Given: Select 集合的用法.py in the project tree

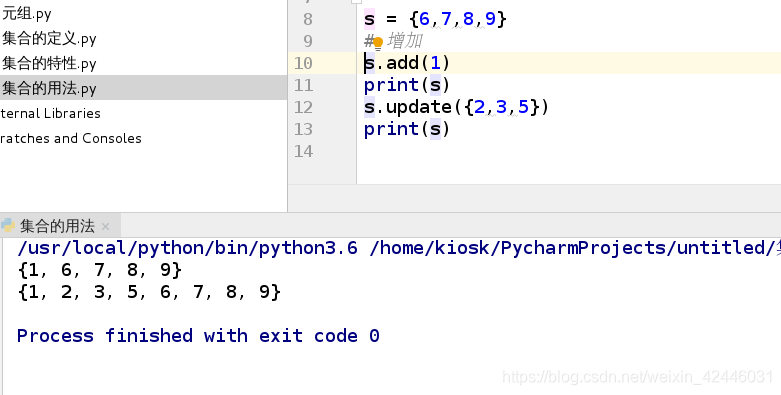Looking at the screenshot, I should (x=49, y=88).
